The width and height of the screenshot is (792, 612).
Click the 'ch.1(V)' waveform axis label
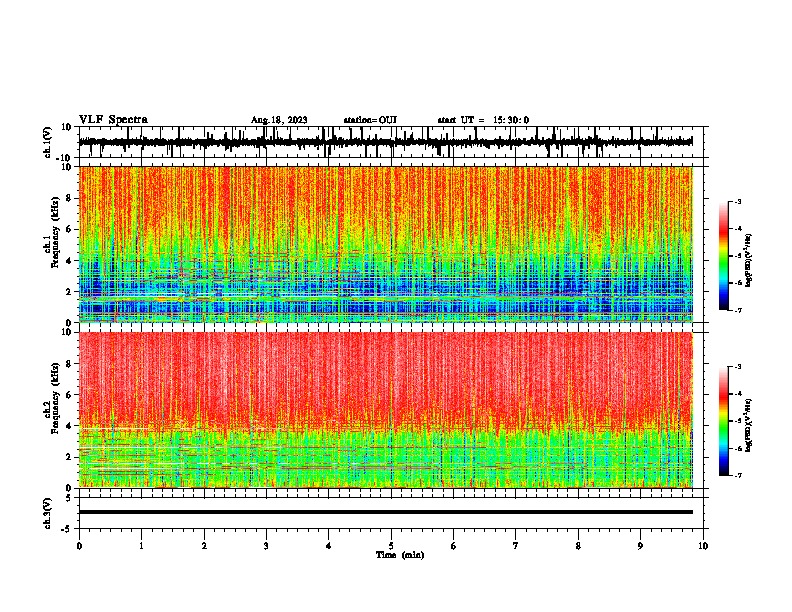pyautogui.click(x=49, y=142)
